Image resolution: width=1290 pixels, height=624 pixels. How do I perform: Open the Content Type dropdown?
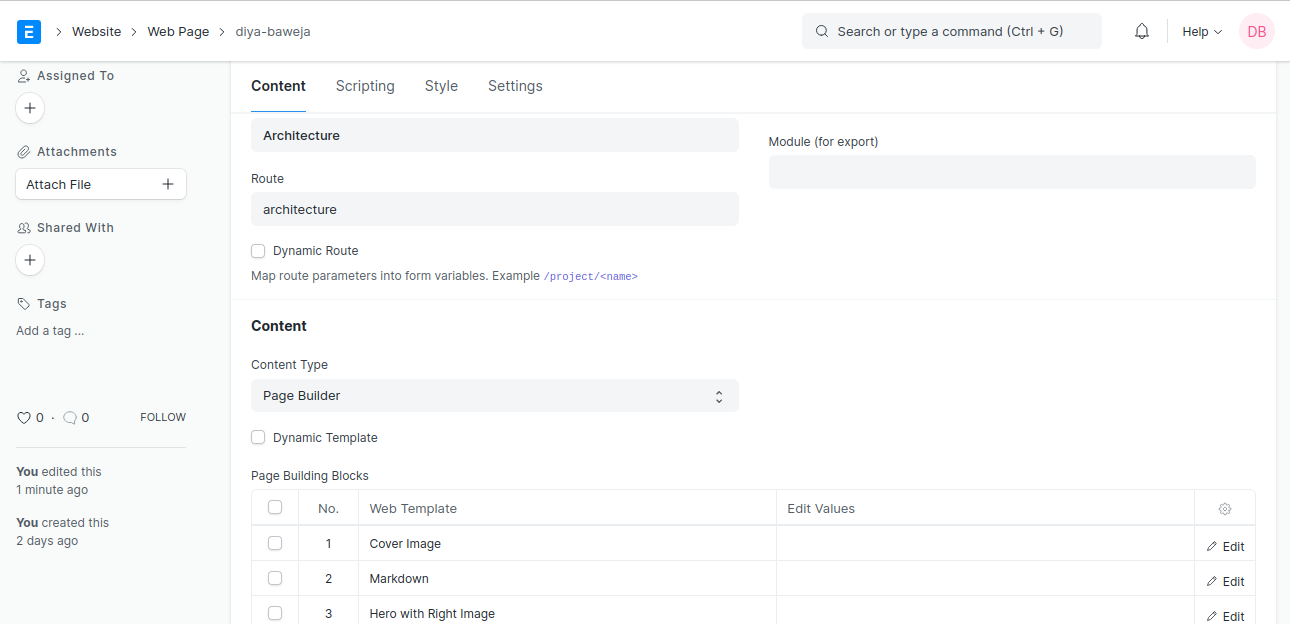(494, 396)
